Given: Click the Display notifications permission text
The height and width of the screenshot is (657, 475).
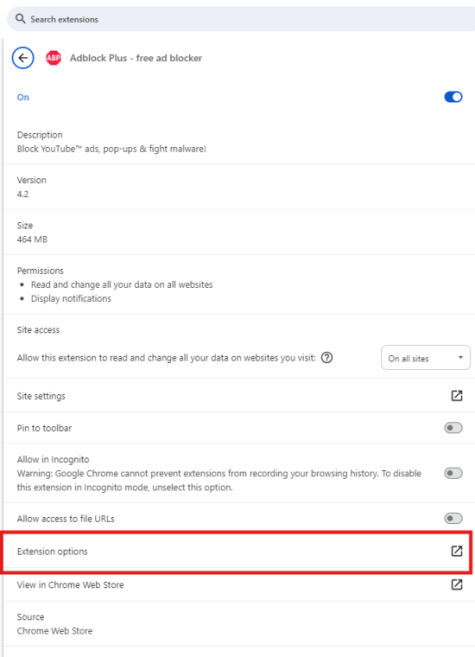Looking at the screenshot, I should 71,298.
